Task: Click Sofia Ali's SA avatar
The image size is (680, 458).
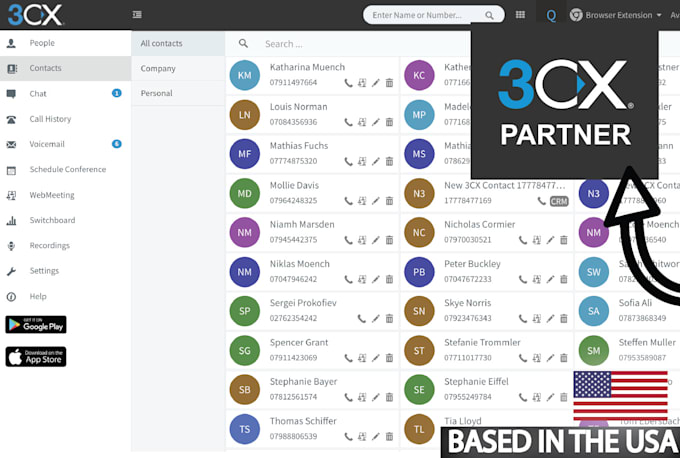Action: tap(594, 311)
